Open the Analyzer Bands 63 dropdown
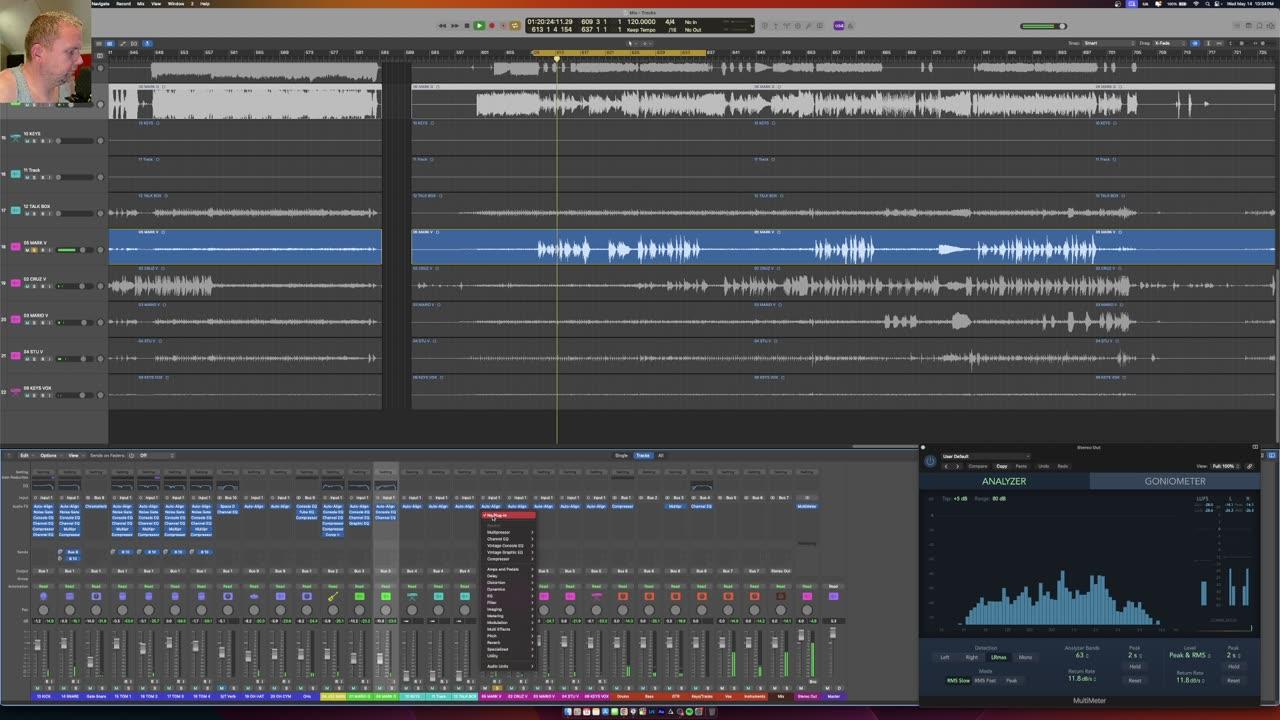Viewport: 1280px width, 720px height. click(x=1081, y=655)
